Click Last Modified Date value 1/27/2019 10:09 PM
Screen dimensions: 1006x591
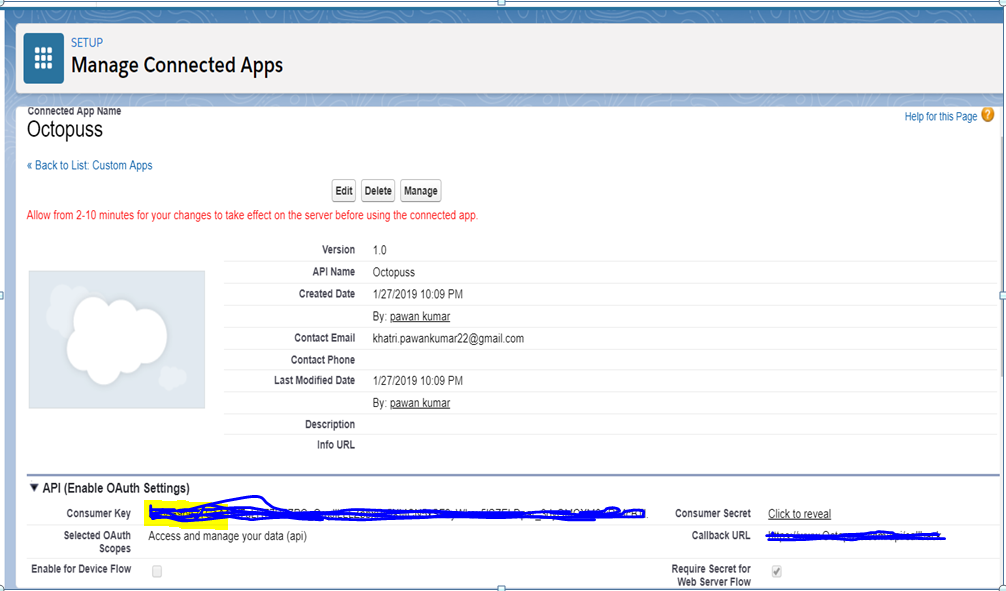418,381
